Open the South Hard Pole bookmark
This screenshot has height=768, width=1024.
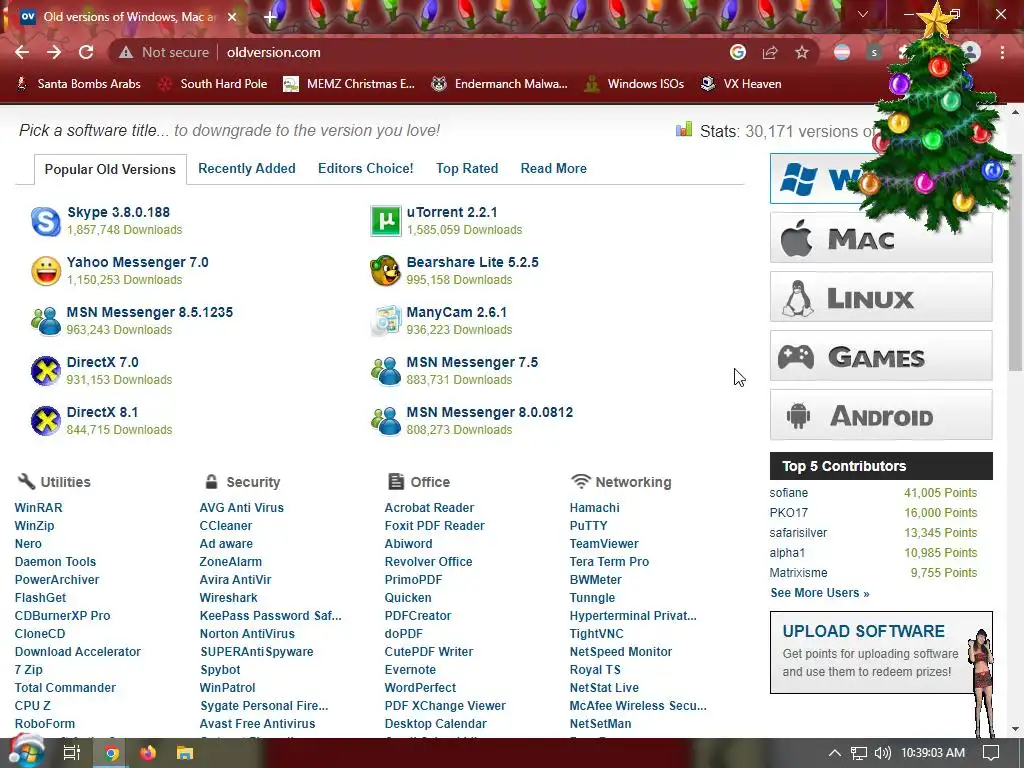point(214,84)
